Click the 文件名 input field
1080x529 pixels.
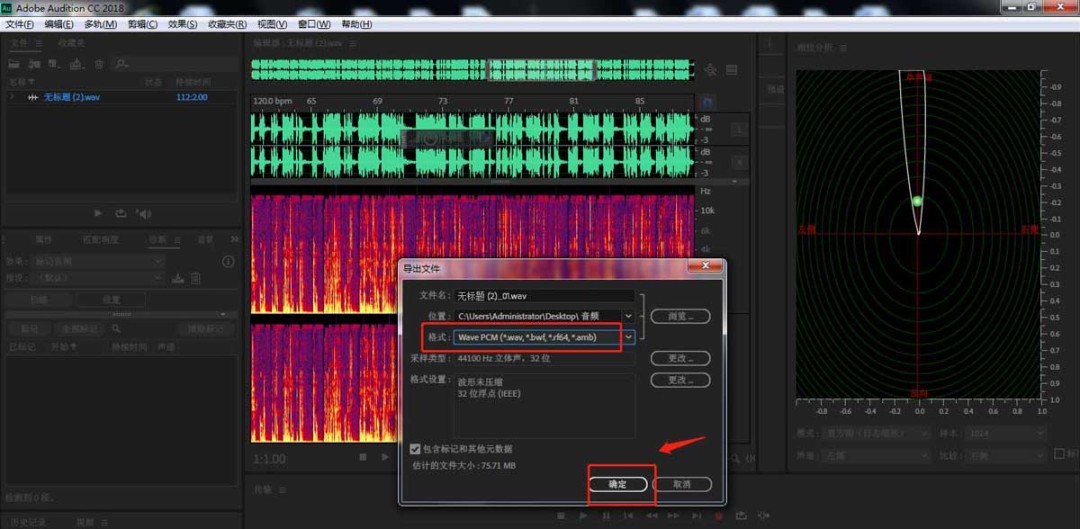pyautogui.click(x=544, y=296)
